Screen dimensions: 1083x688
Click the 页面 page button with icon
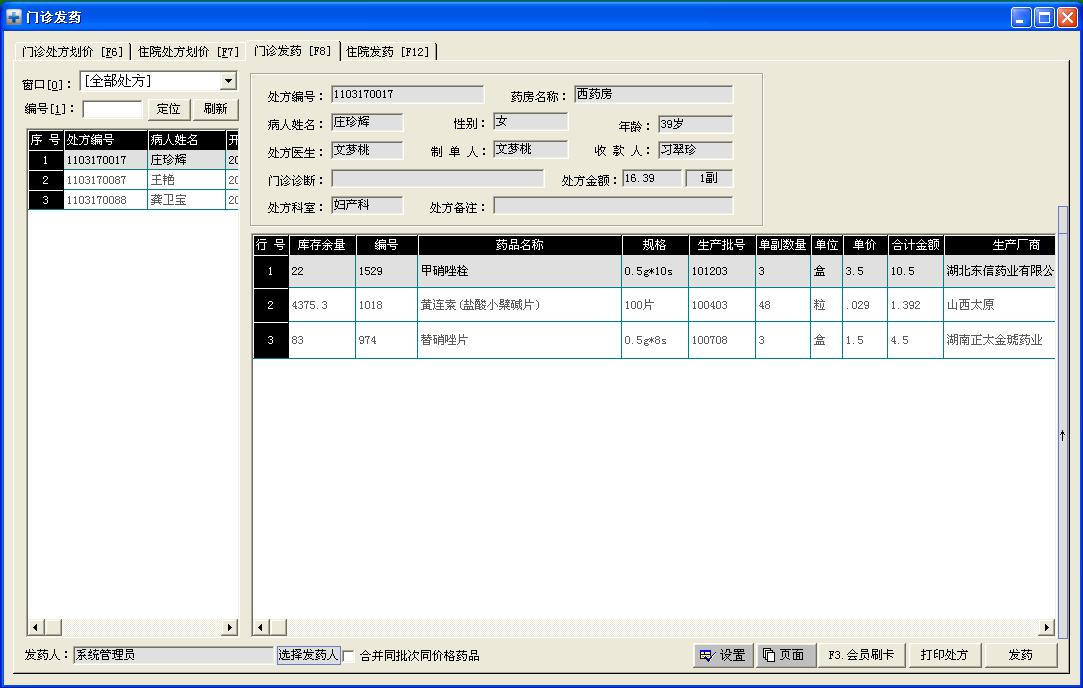click(783, 655)
